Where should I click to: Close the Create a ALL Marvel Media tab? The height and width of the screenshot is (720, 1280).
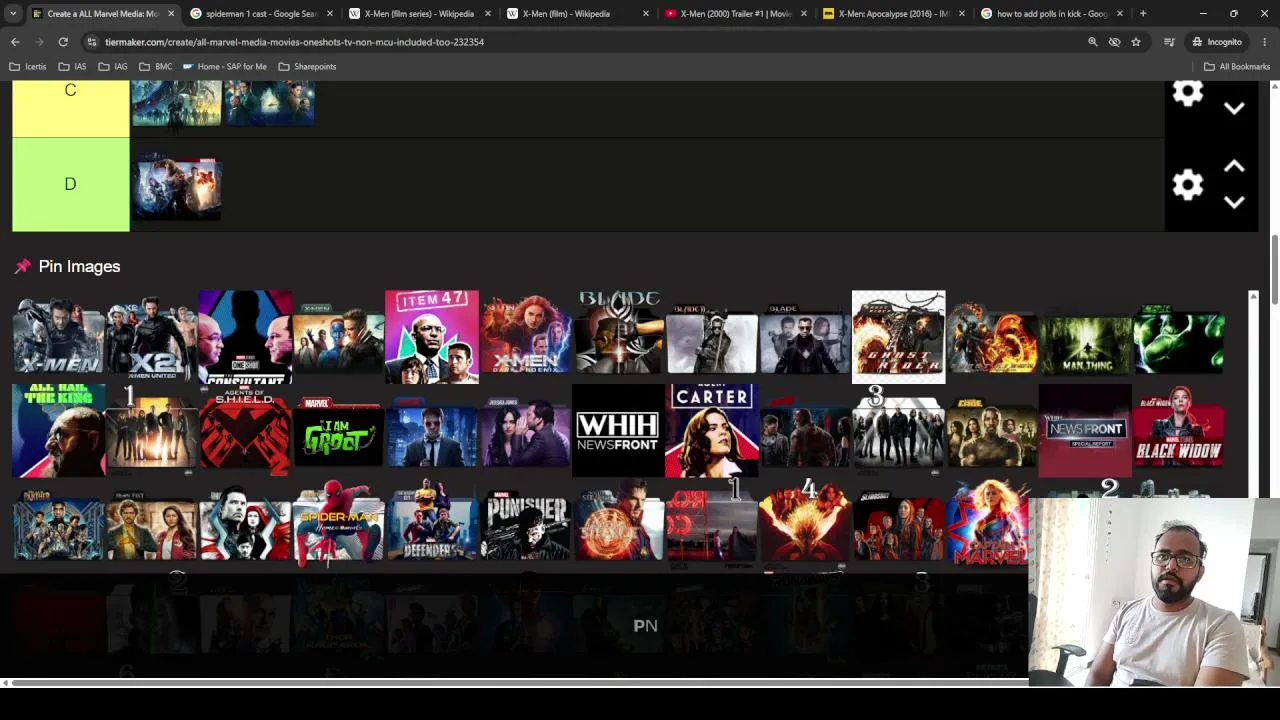coord(171,14)
